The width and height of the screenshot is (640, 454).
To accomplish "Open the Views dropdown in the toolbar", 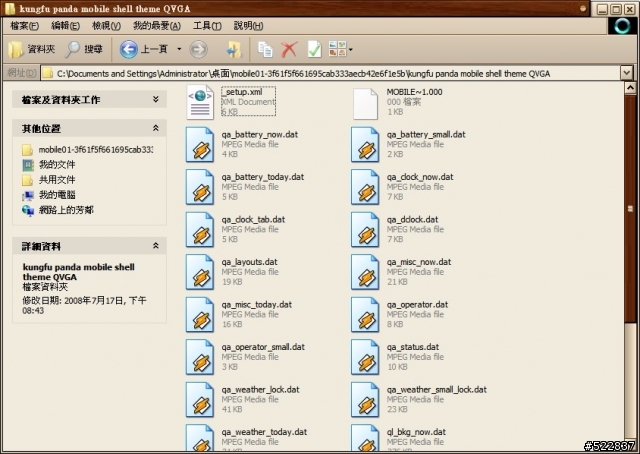I will click(x=339, y=48).
